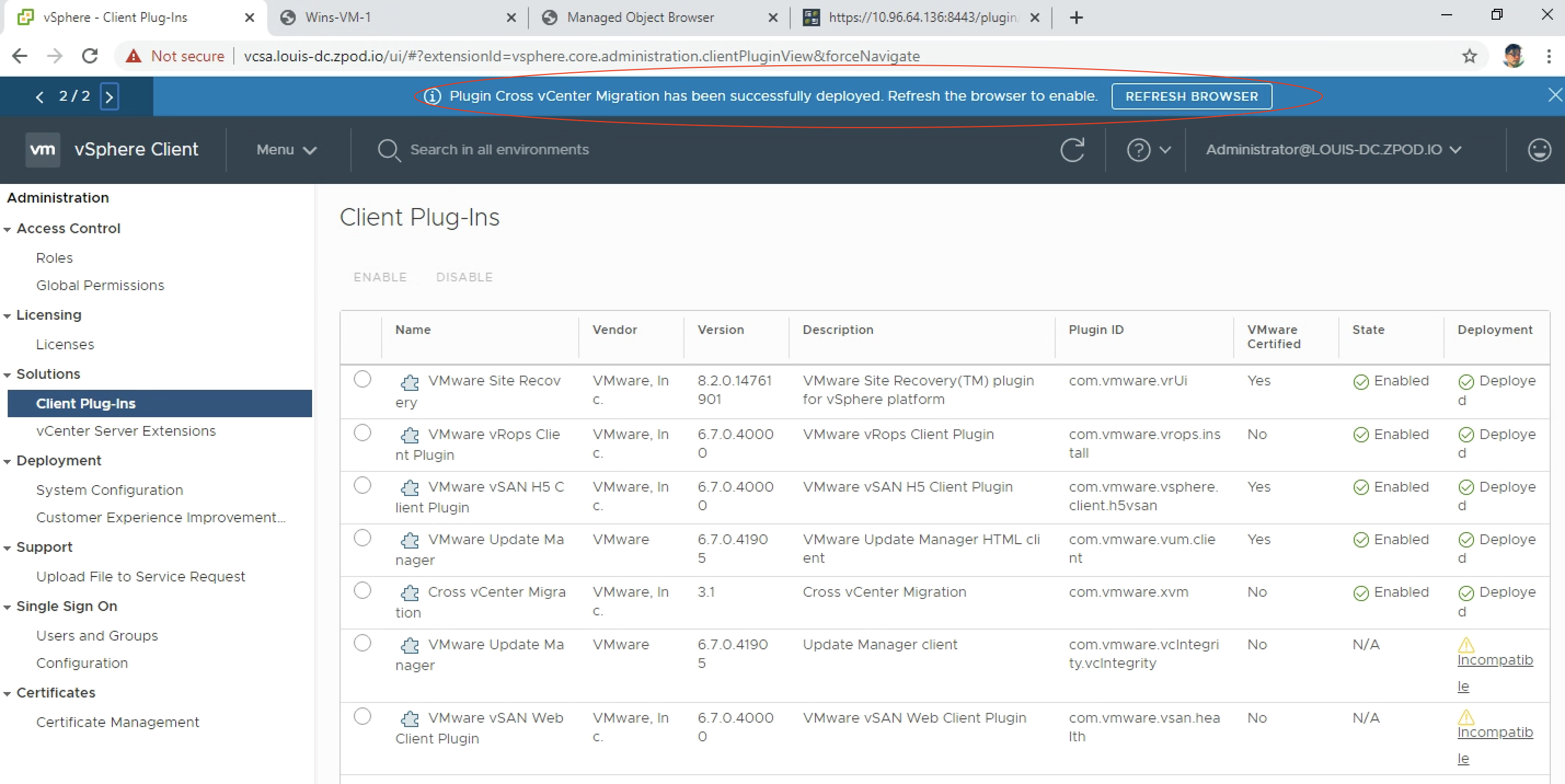Bookmark this page with the star icon
1565x784 pixels.
1469,56
